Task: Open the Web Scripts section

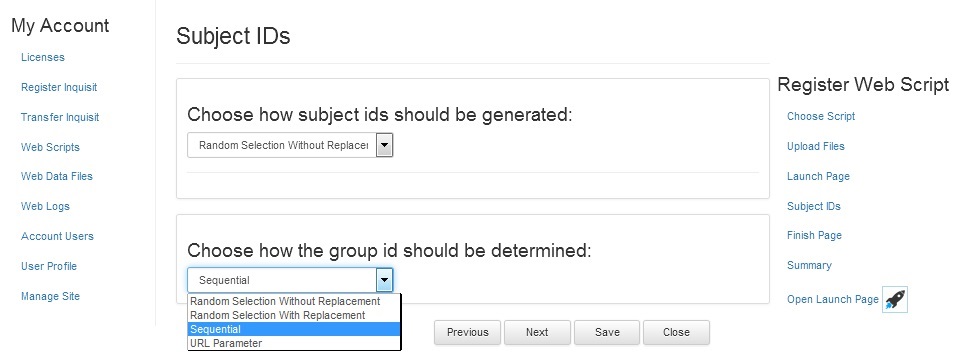Action: (50, 147)
